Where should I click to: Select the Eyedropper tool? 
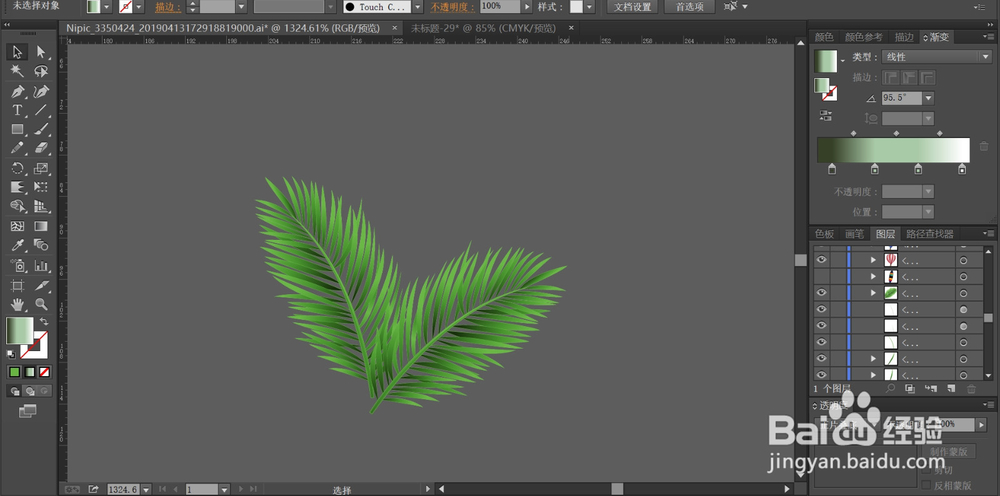(17, 245)
